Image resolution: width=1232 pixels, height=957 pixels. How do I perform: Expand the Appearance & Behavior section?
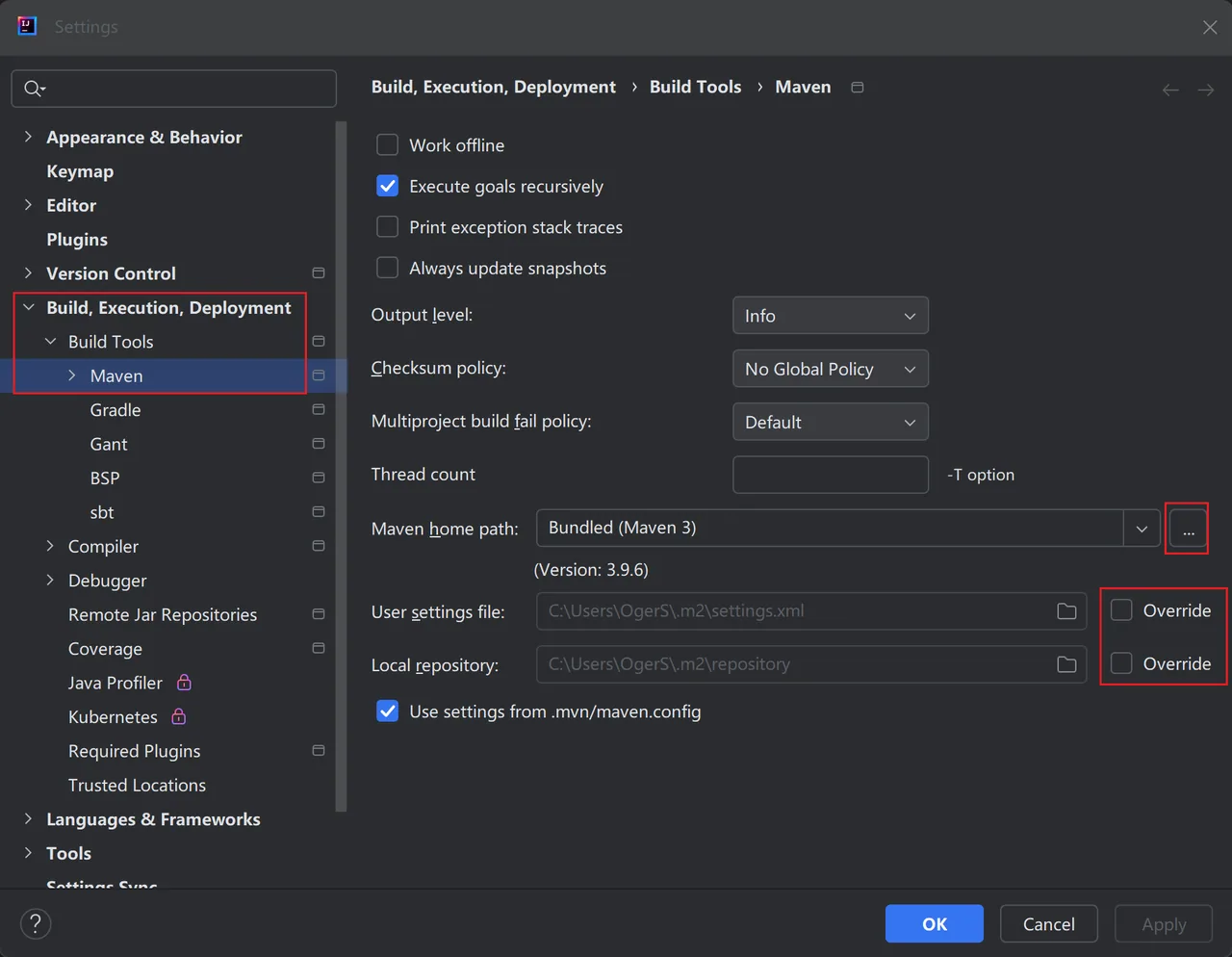[x=28, y=137]
